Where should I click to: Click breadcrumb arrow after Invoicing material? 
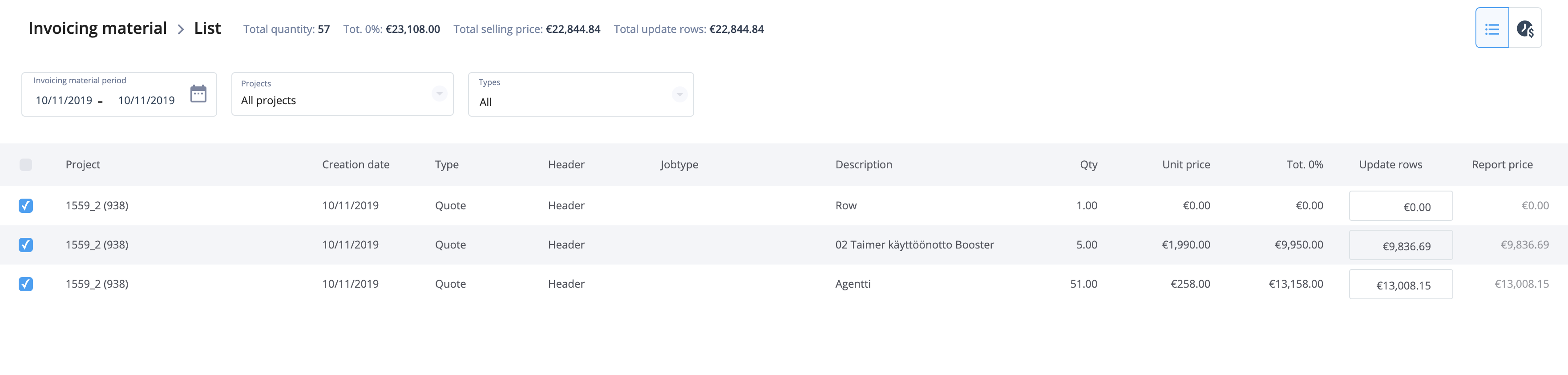tap(181, 29)
